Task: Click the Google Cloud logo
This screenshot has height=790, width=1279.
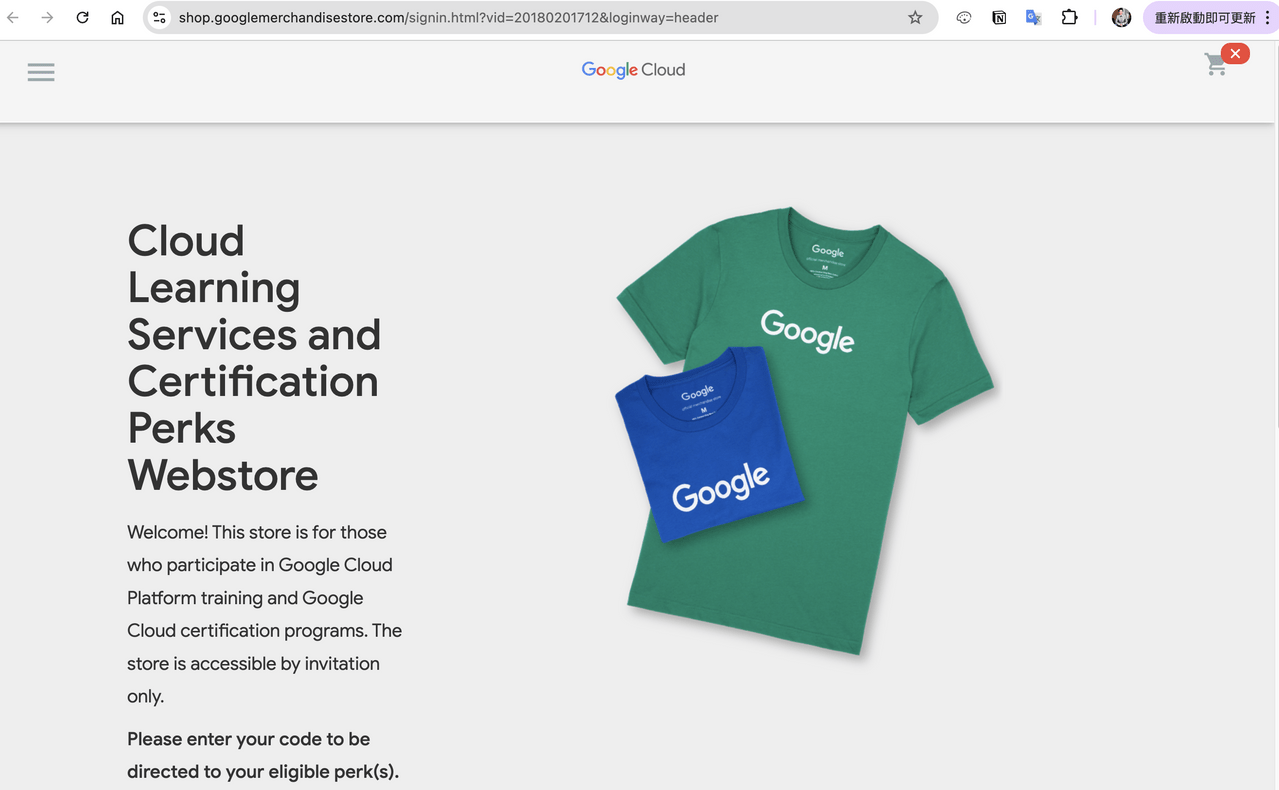Action: click(x=632, y=69)
